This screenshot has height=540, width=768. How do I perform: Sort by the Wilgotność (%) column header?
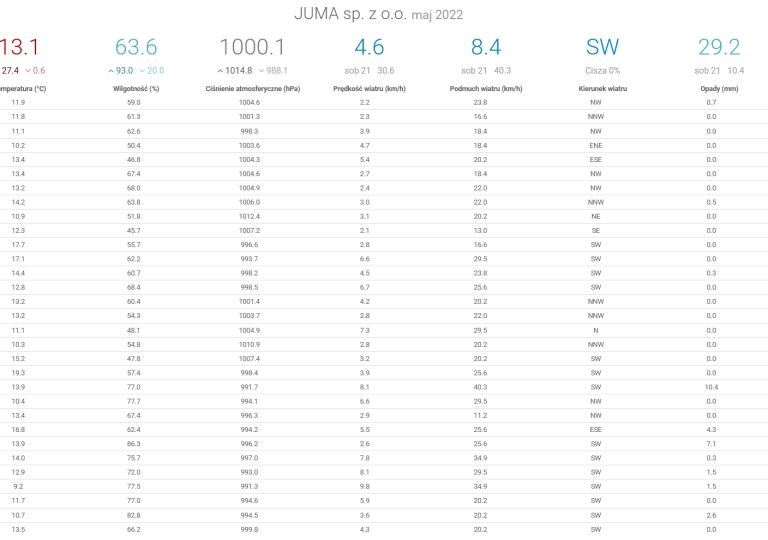pos(135,89)
